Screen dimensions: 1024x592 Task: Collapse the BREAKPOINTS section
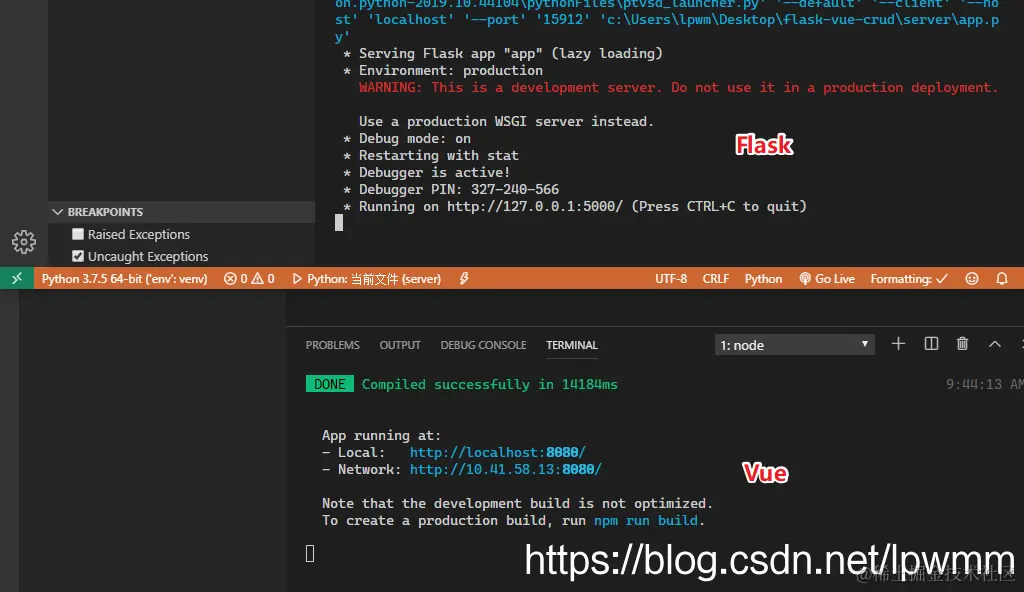(x=182, y=212)
